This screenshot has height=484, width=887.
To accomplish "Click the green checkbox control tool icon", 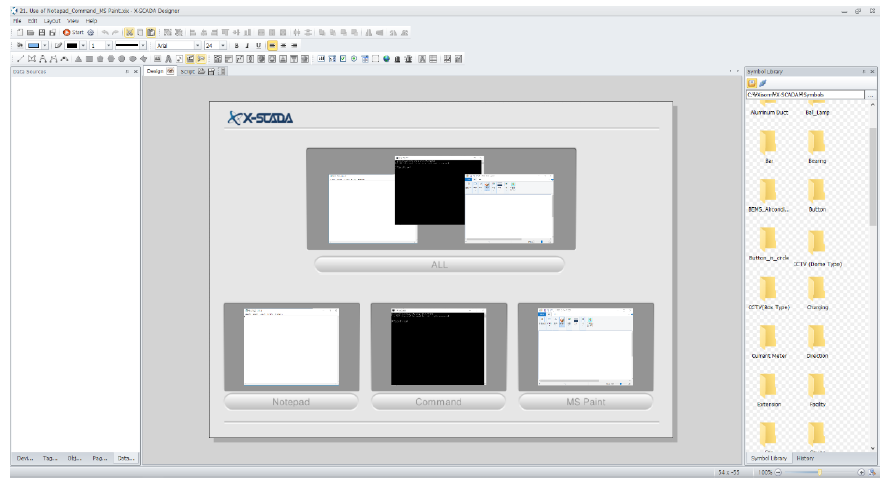I will pos(343,59).
